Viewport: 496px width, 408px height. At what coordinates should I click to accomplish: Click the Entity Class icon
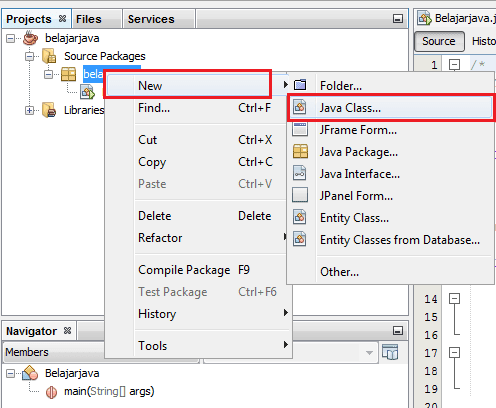point(299,217)
